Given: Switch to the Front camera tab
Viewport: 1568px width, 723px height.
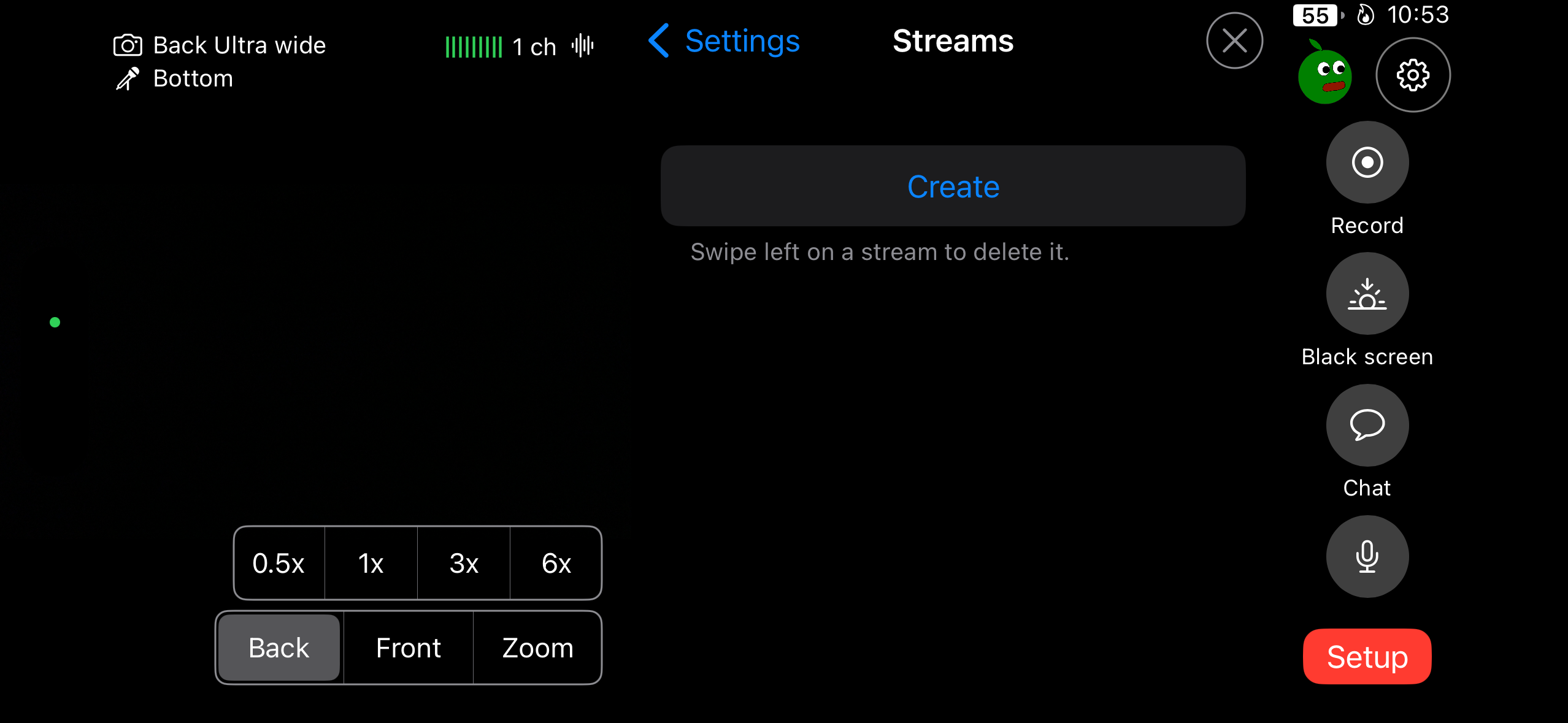Looking at the screenshot, I should click(x=408, y=648).
